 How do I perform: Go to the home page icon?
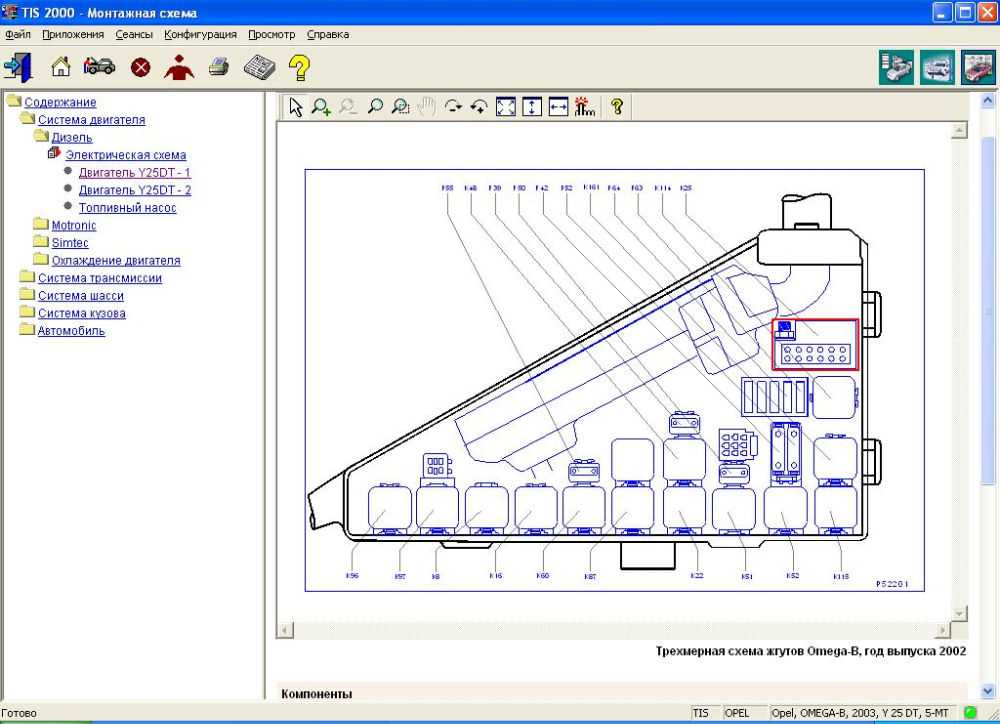[x=61, y=67]
